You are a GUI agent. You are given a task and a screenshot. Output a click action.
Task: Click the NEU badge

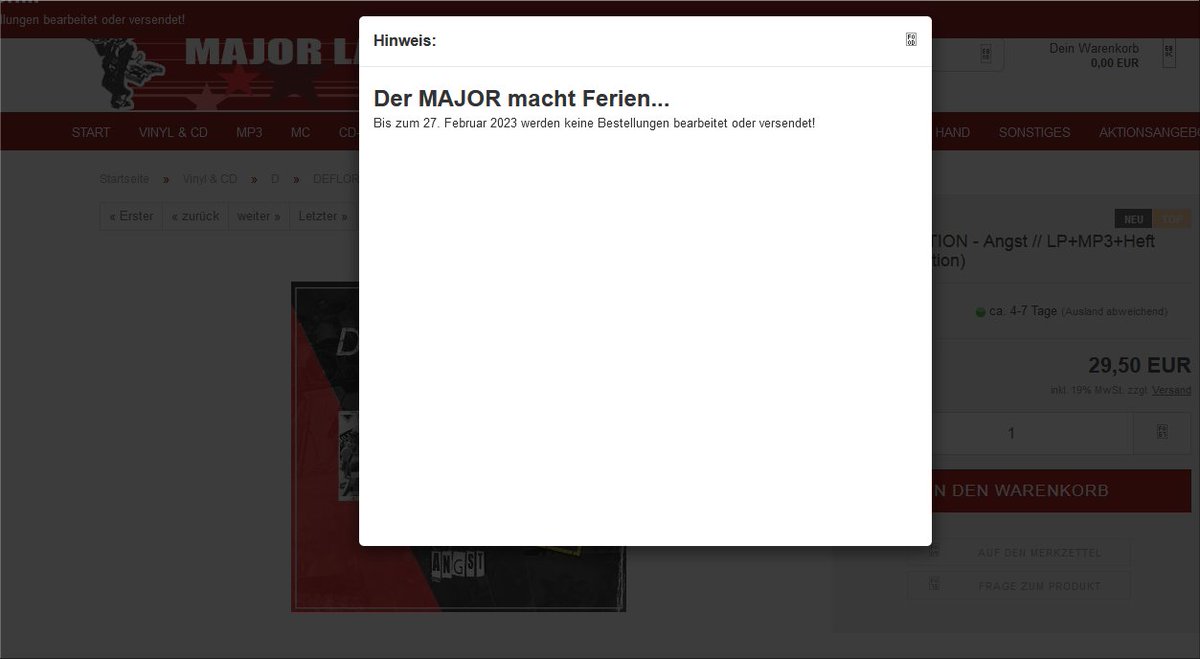(x=1133, y=219)
